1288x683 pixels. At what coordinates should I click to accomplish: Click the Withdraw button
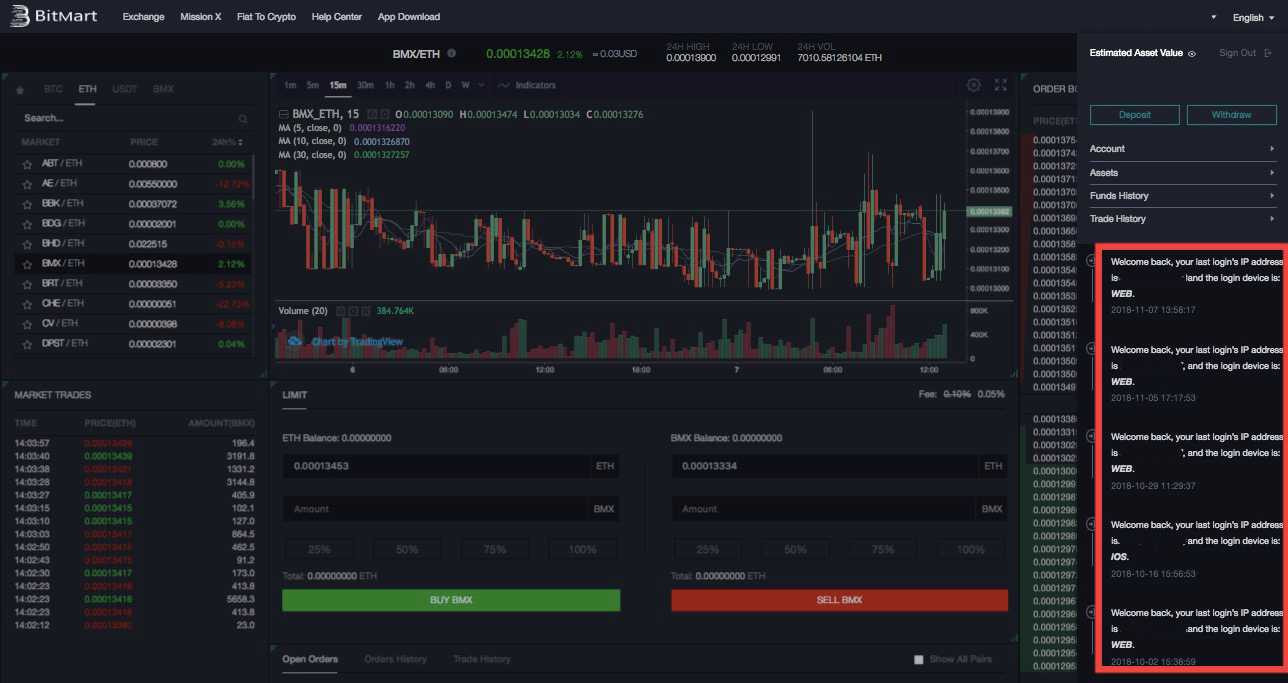(x=1231, y=115)
